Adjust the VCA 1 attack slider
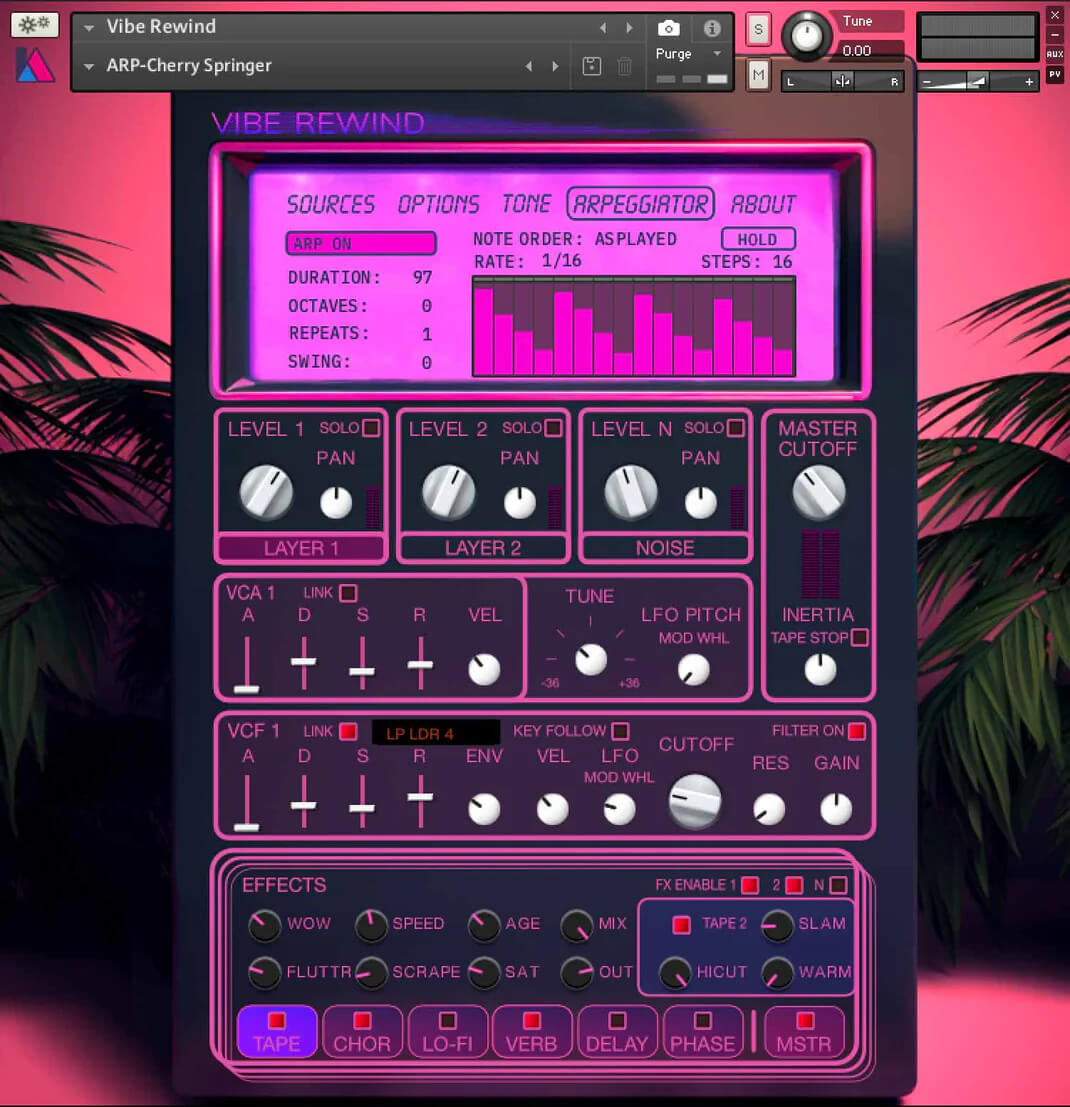1070x1107 pixels. [x=247, y=687]
